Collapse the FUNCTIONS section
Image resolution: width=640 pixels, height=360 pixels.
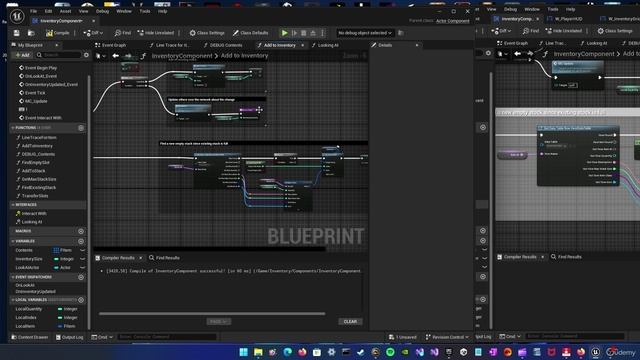point(13,128)
